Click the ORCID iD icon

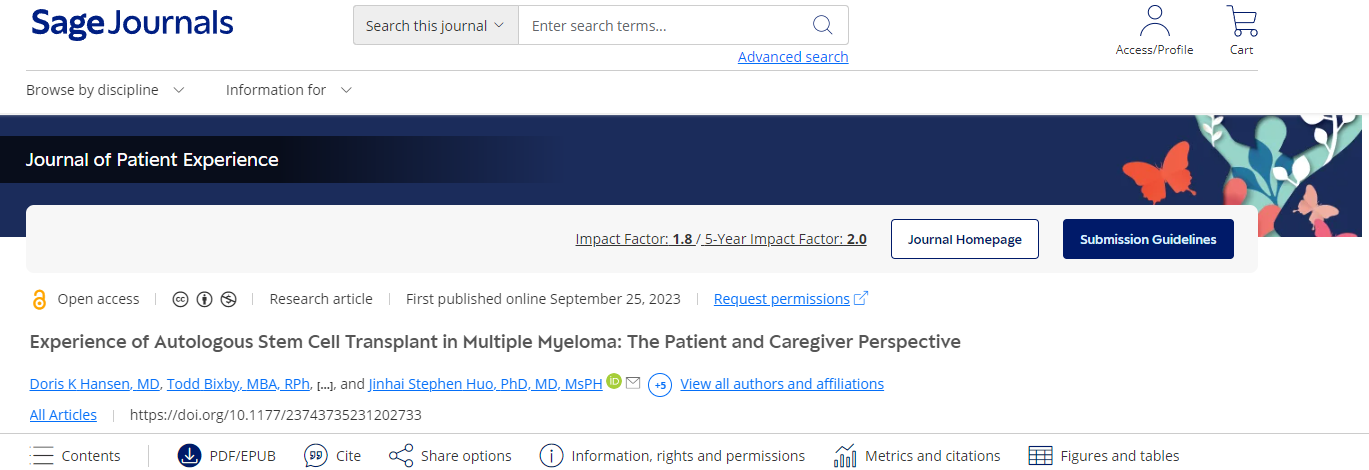(x=614, y=382)
